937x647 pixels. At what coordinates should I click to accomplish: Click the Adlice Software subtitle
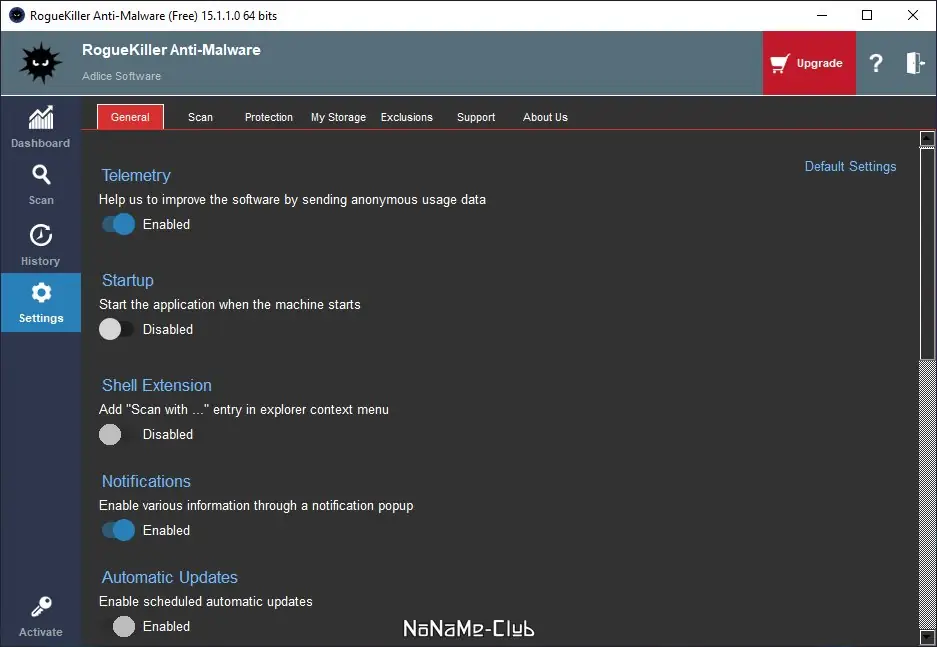[x=121, y=76]
